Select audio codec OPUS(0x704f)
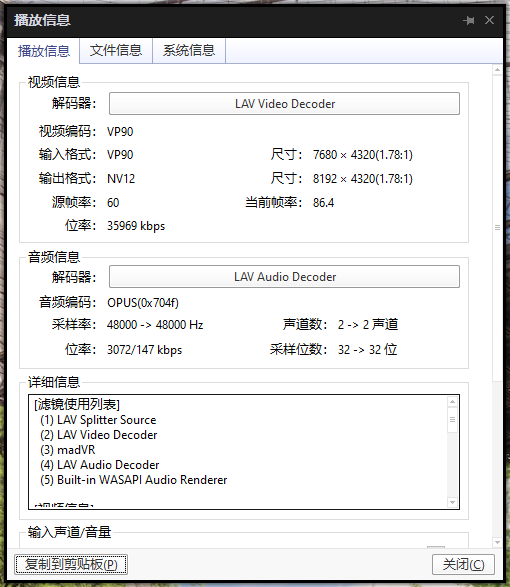510x587 pixels. pyautogui.click(x=143, y=302)
